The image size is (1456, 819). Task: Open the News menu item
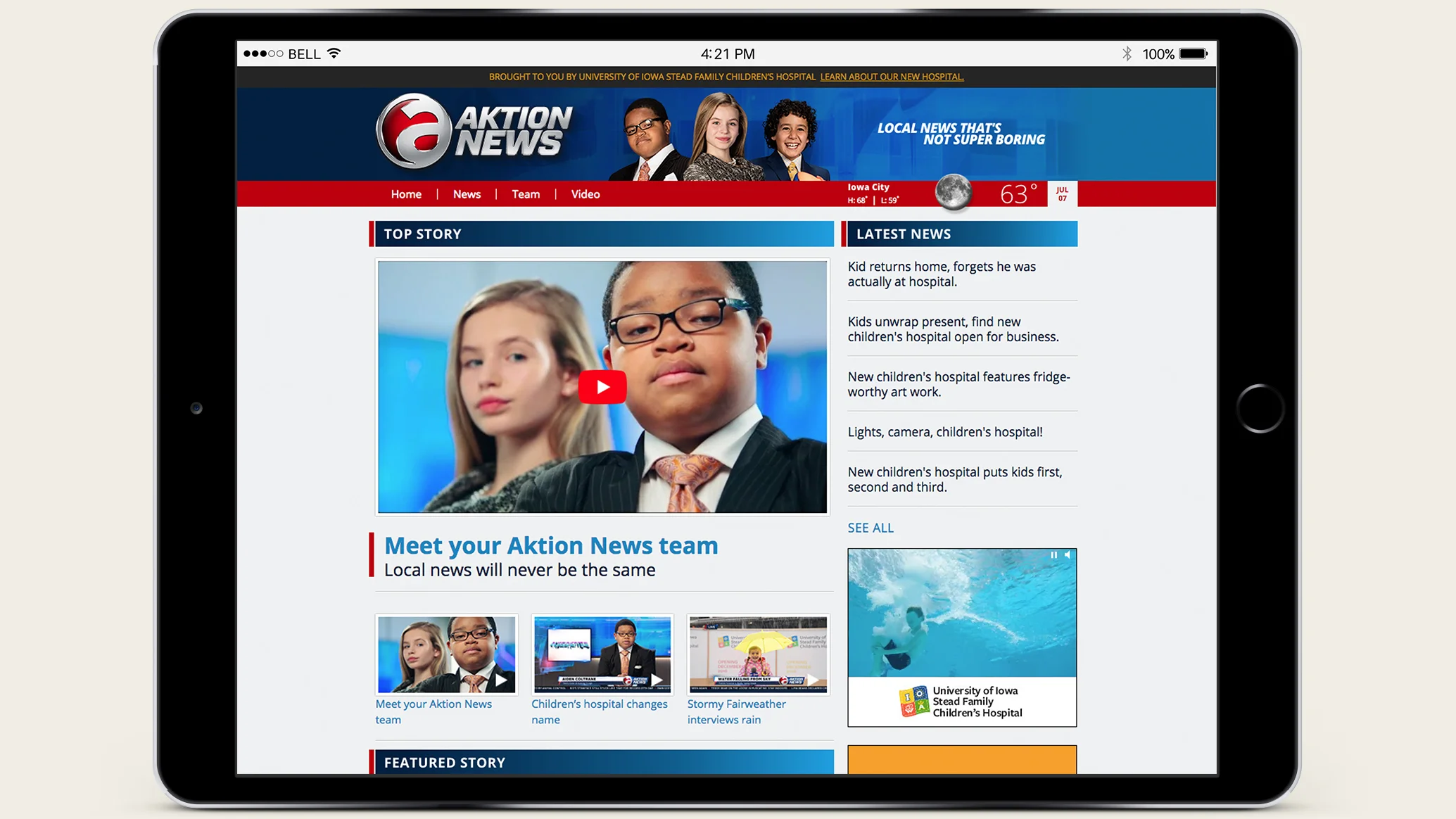(x=467, y=194)
